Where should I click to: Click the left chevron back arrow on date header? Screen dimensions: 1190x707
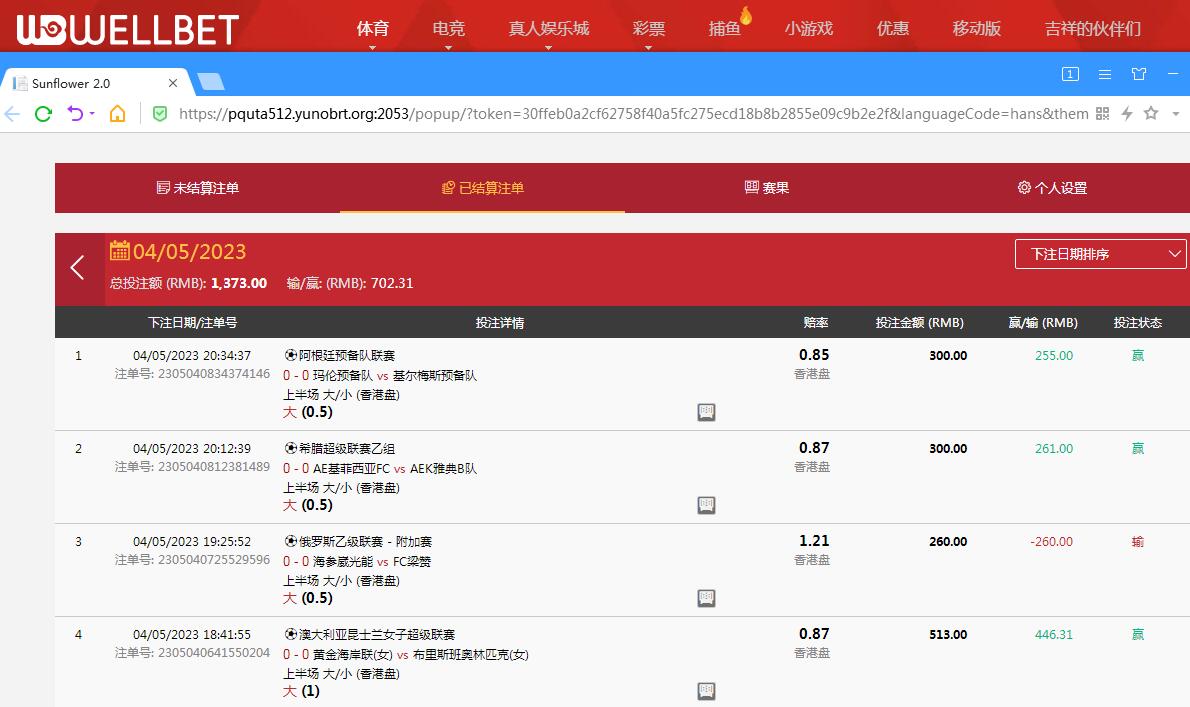point(78,267)
